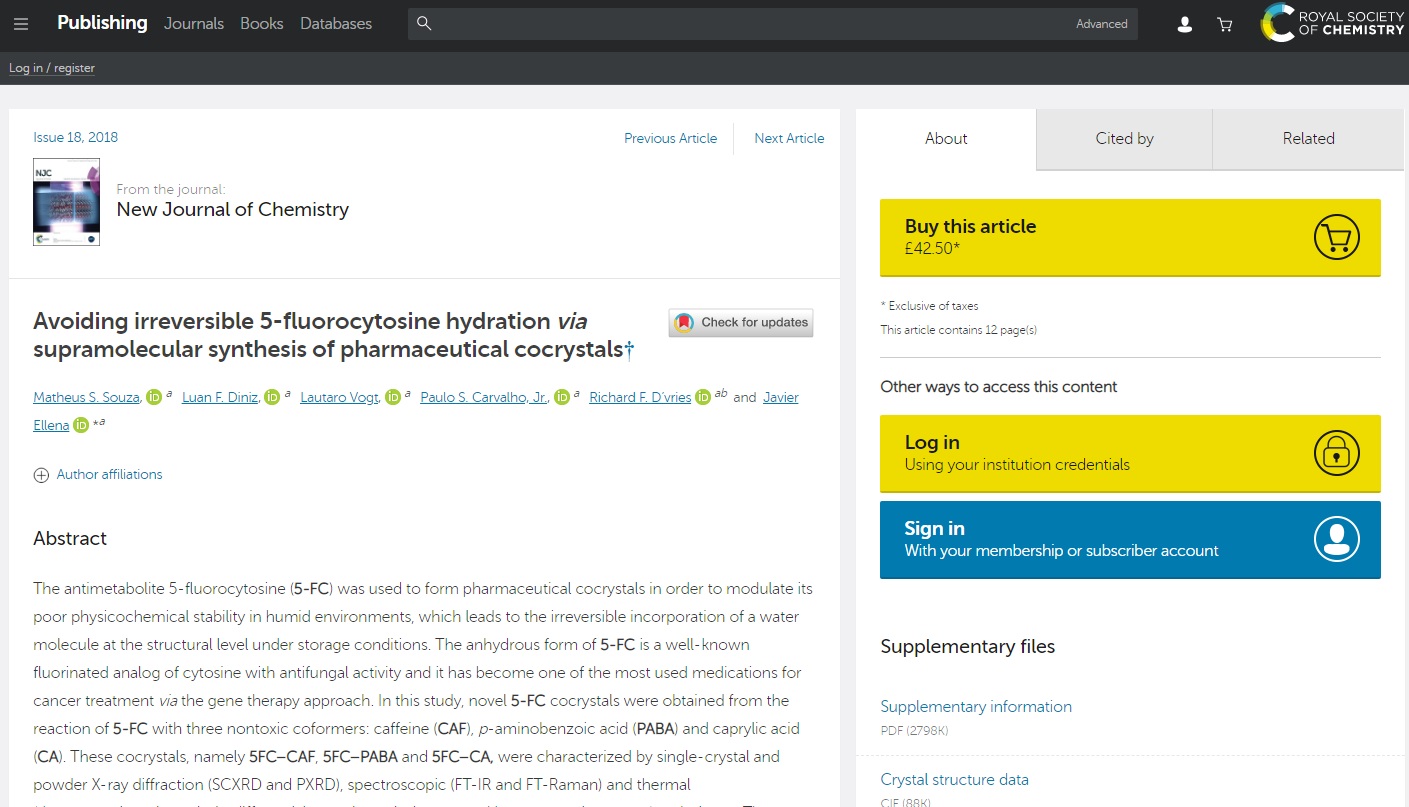Expand Author affiliations section
1409x807 pixels.
click(x=98, y=475)
